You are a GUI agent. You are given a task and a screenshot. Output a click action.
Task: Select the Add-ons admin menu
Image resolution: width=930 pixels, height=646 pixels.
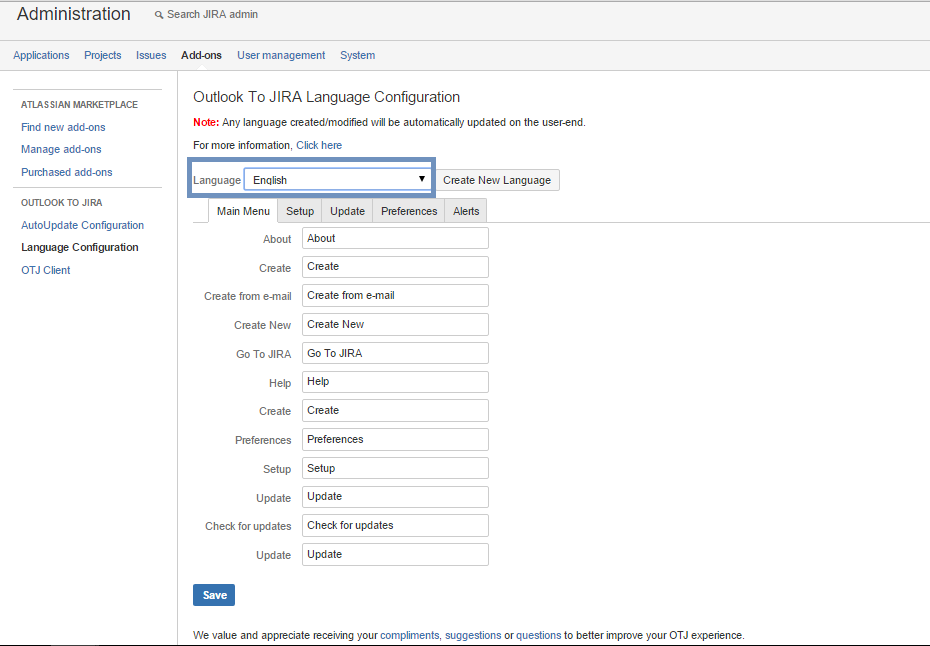pyautogui.click(x=202, y=55)
